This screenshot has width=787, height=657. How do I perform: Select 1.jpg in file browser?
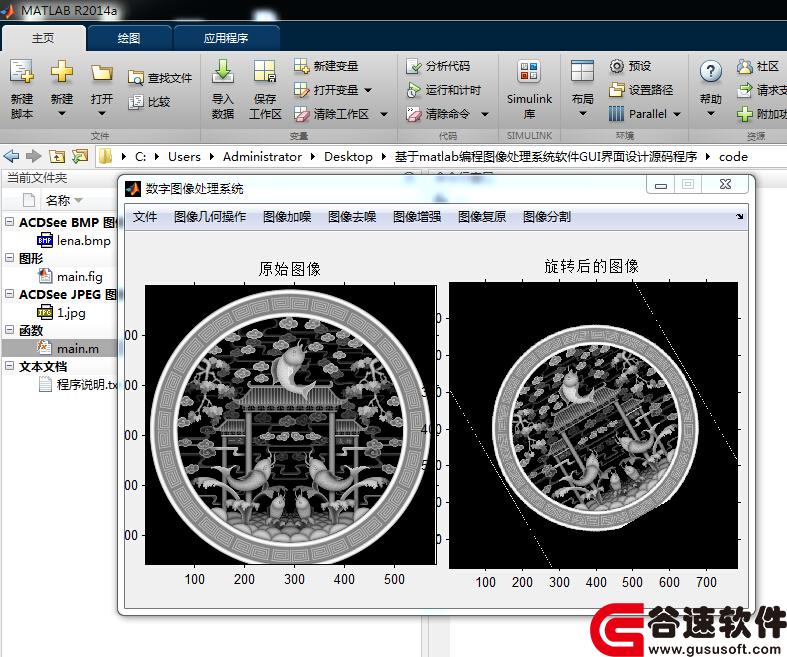(61, 313)
